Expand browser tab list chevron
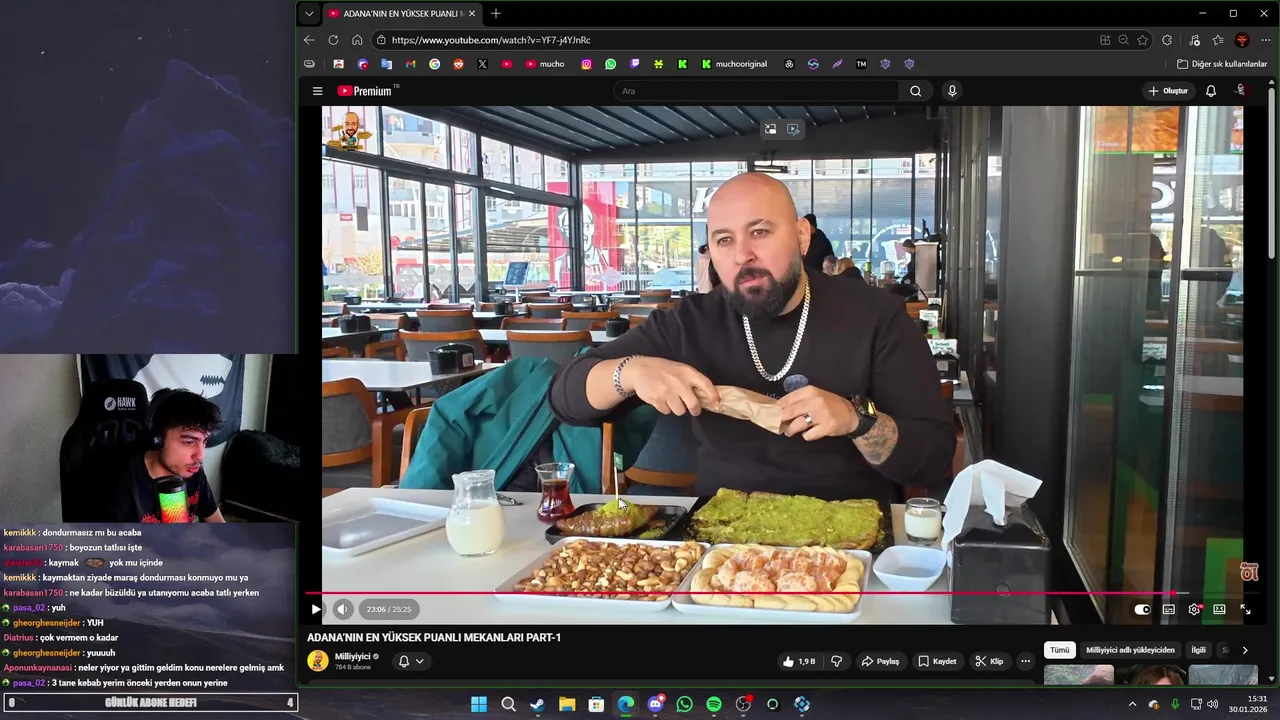Image resolution: width=1280 pixels, height=720 pixels. [309, 14]
